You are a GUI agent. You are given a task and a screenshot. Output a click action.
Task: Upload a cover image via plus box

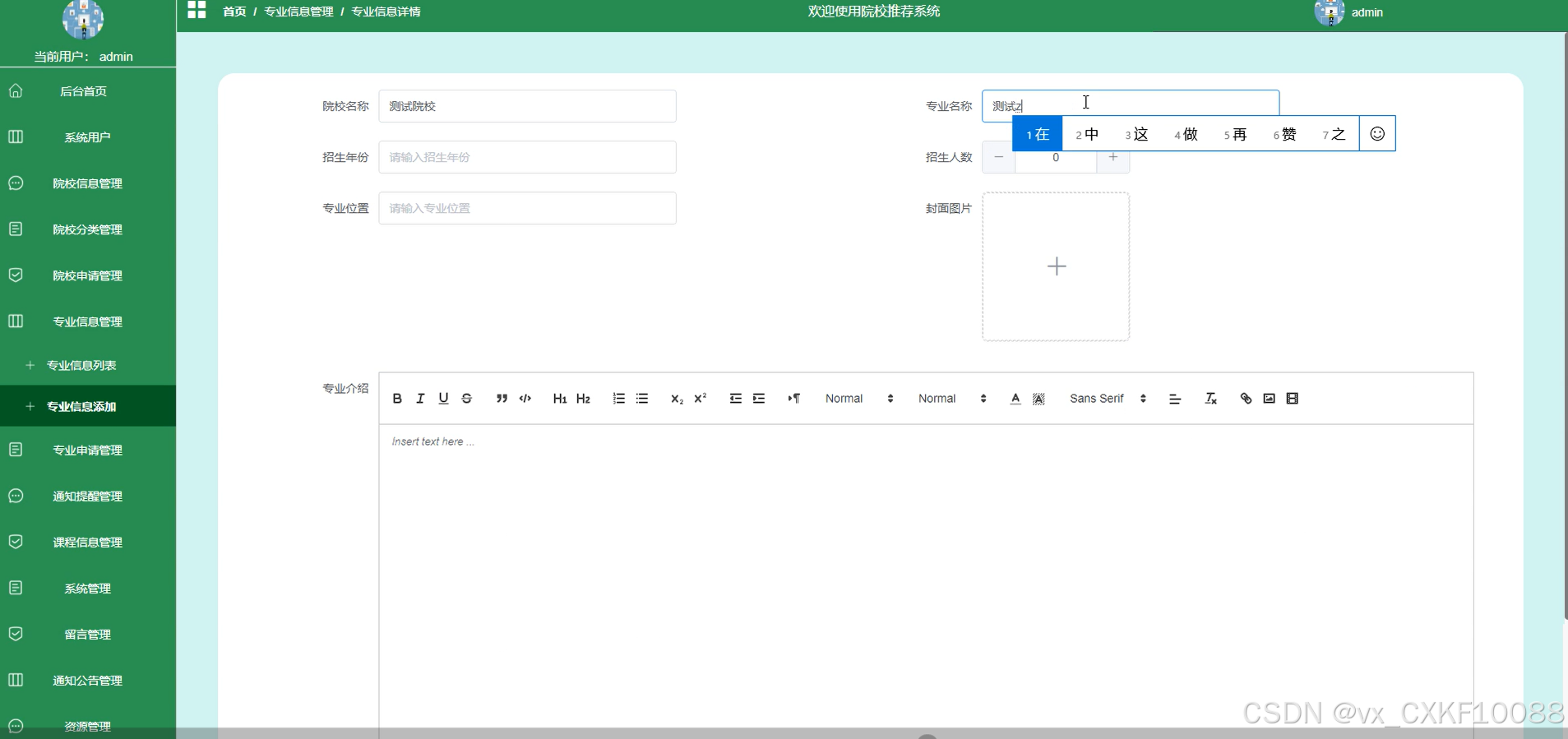pos(1056,266)
